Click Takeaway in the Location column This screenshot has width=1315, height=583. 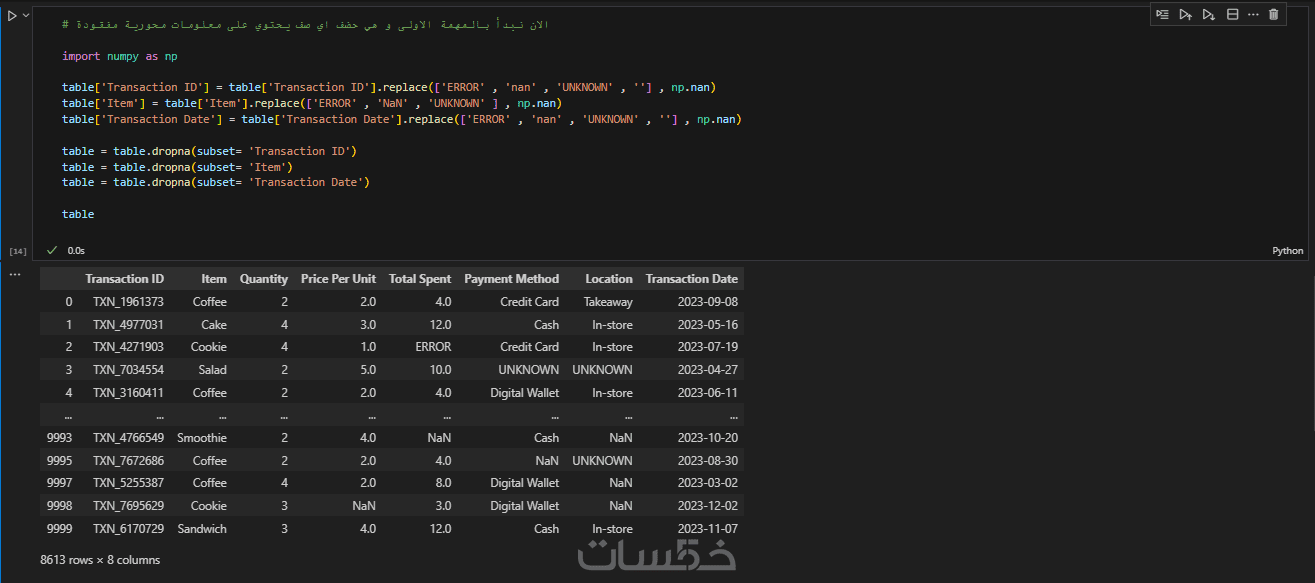(x=608, y=302)
